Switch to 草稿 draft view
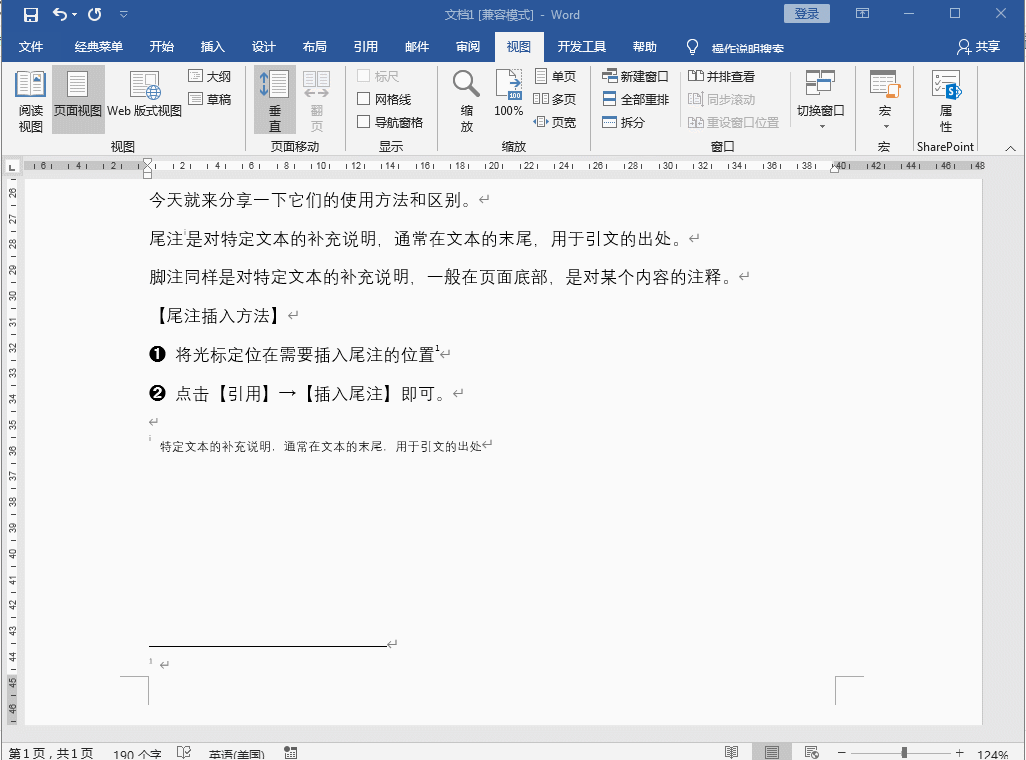Viewport: 1026px width, 760px height. 209,100
